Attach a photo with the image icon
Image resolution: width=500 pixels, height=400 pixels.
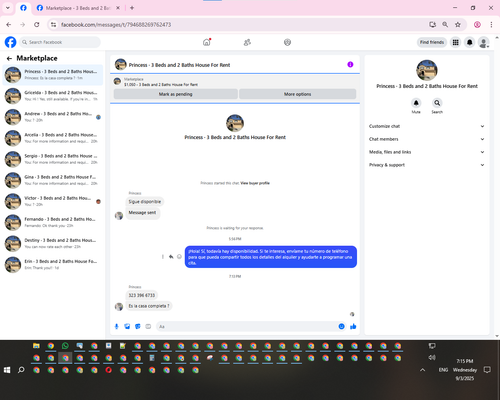click(x=127, y=326)
